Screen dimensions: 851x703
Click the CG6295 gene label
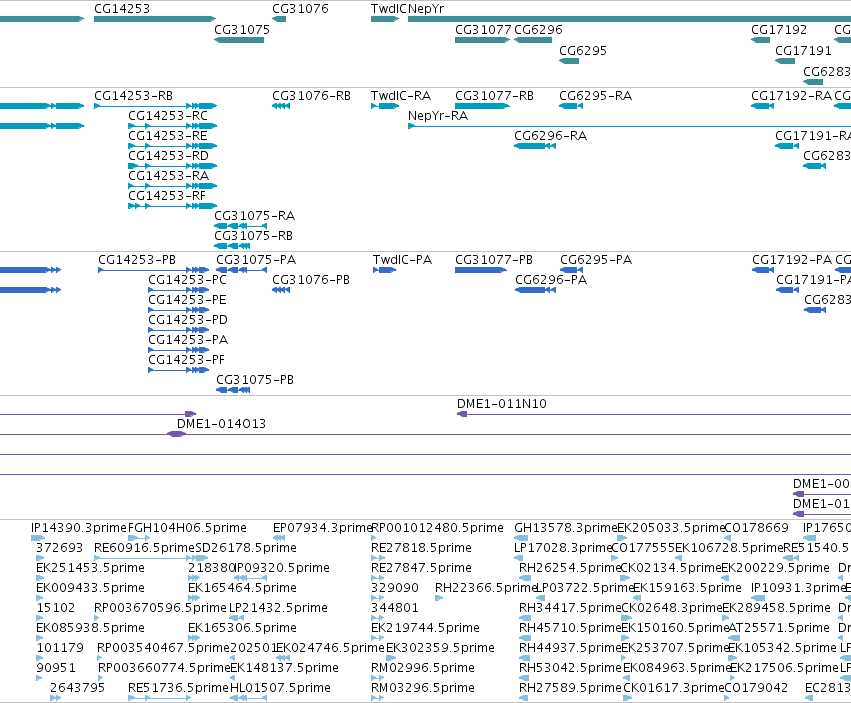pos(583,51)
